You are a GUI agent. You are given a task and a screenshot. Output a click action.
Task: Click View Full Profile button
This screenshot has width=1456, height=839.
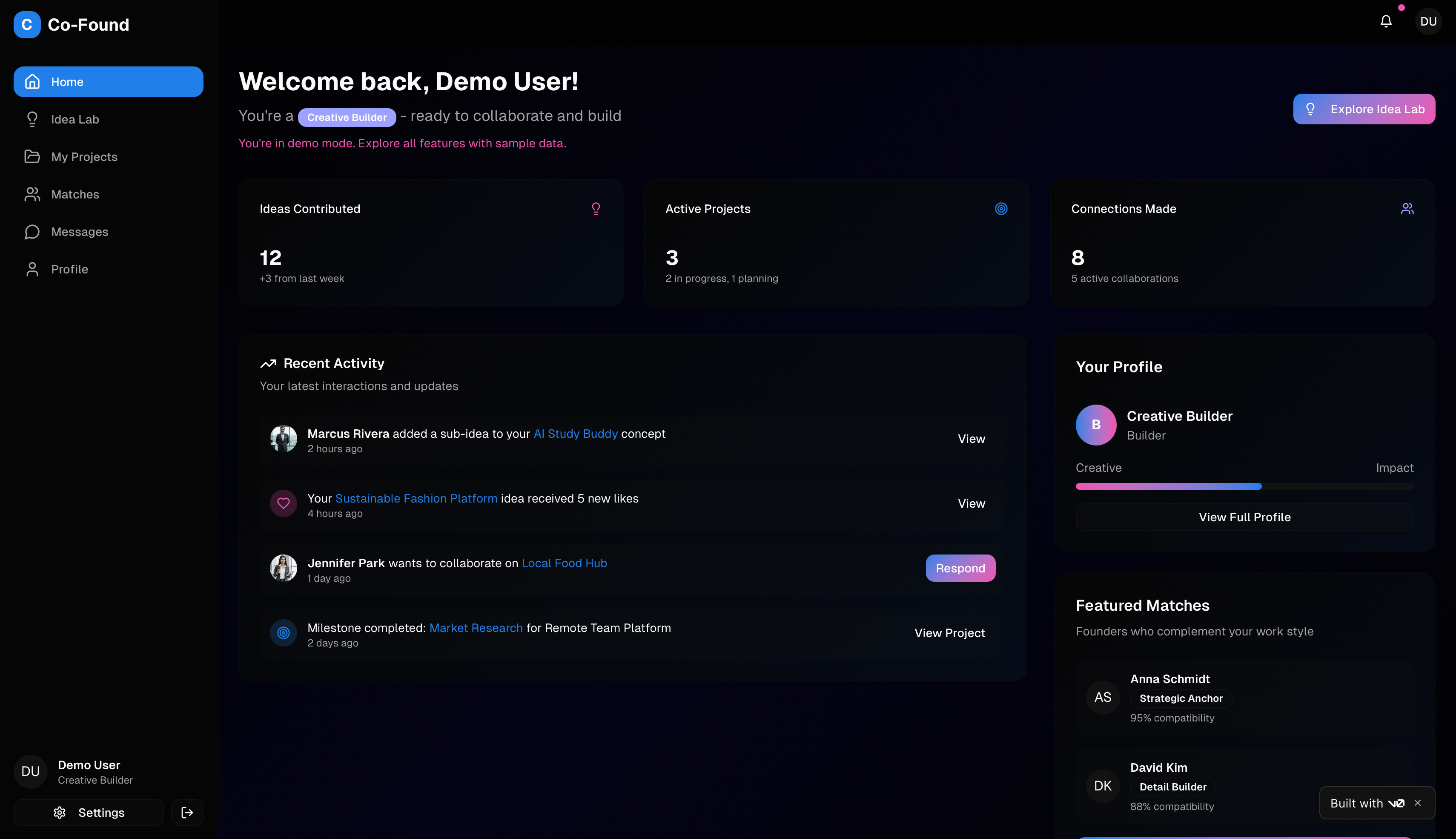(x=1244, y=517)
